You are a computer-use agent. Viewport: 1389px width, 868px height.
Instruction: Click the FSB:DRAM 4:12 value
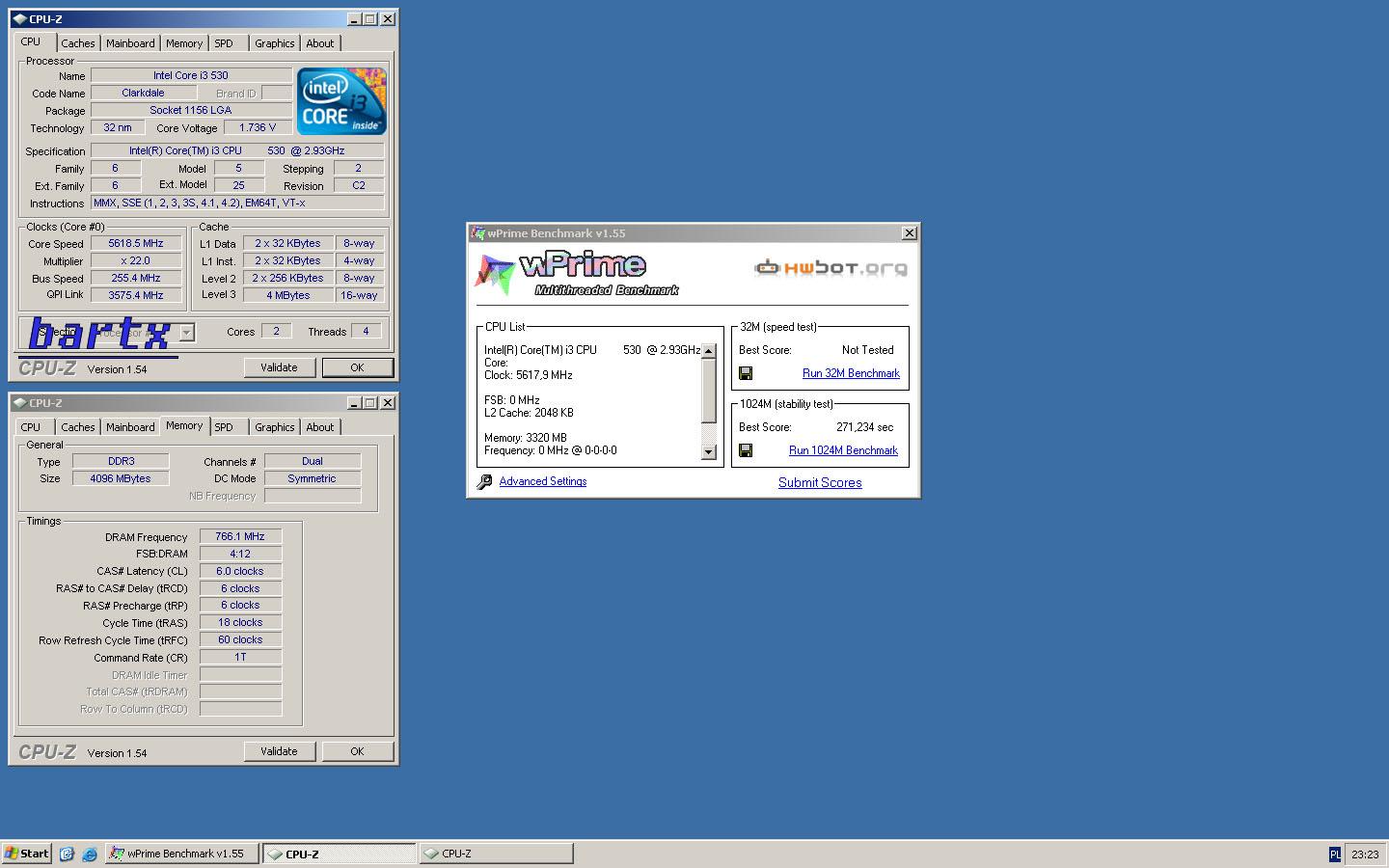pos(240,554)
